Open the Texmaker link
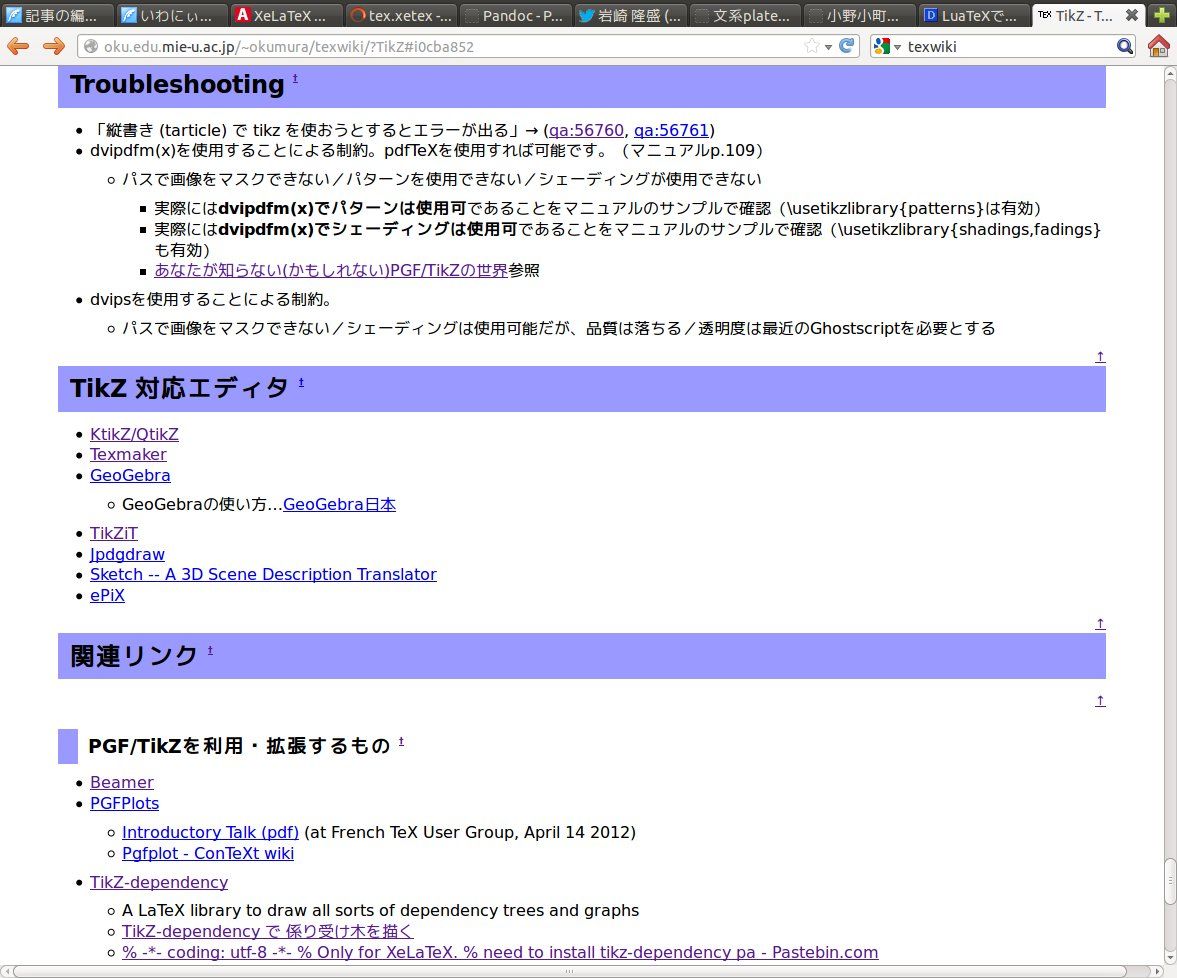Viewport: 1177px width, 978px height. (128, 454)
